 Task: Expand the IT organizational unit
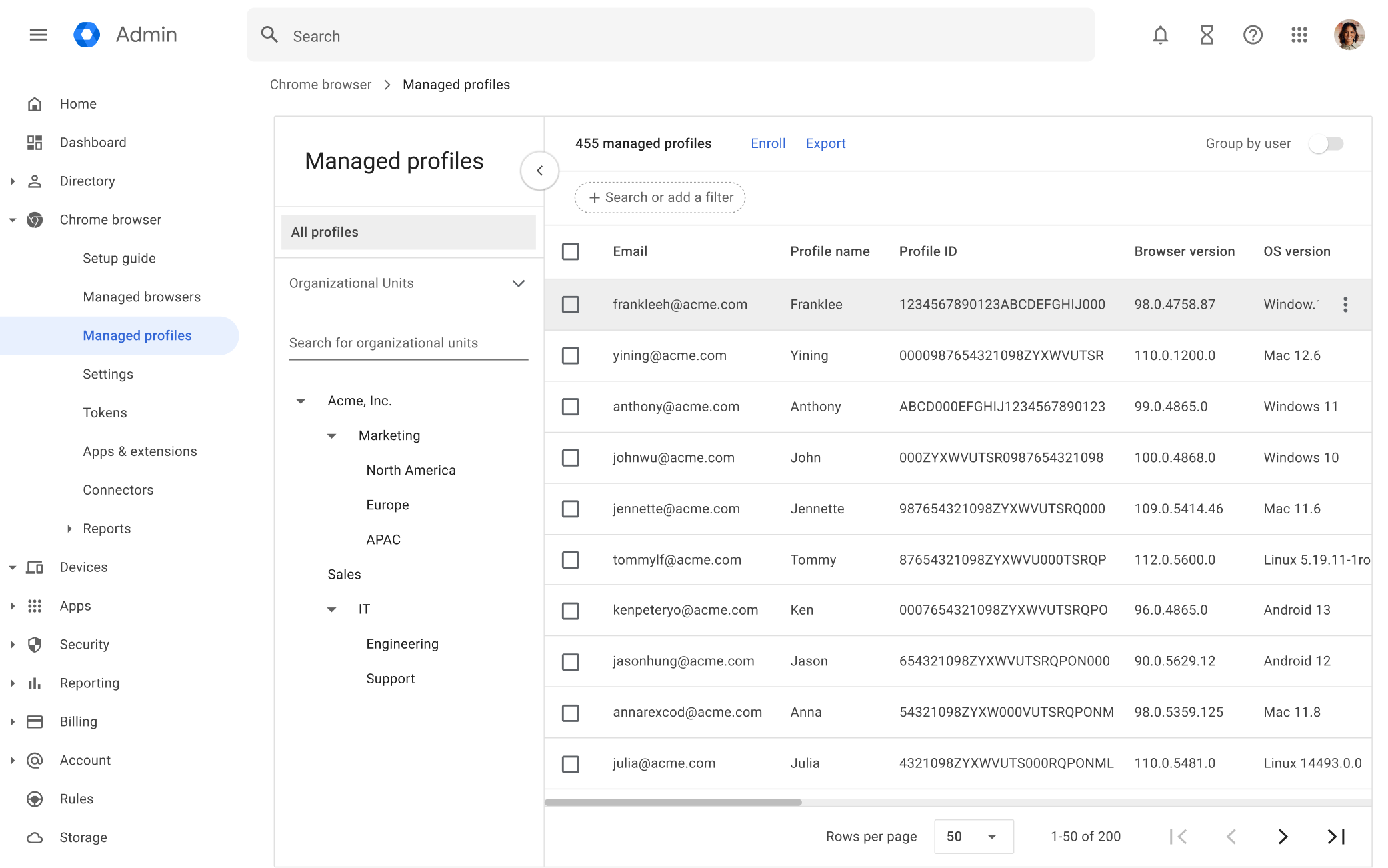click(332, 608)
